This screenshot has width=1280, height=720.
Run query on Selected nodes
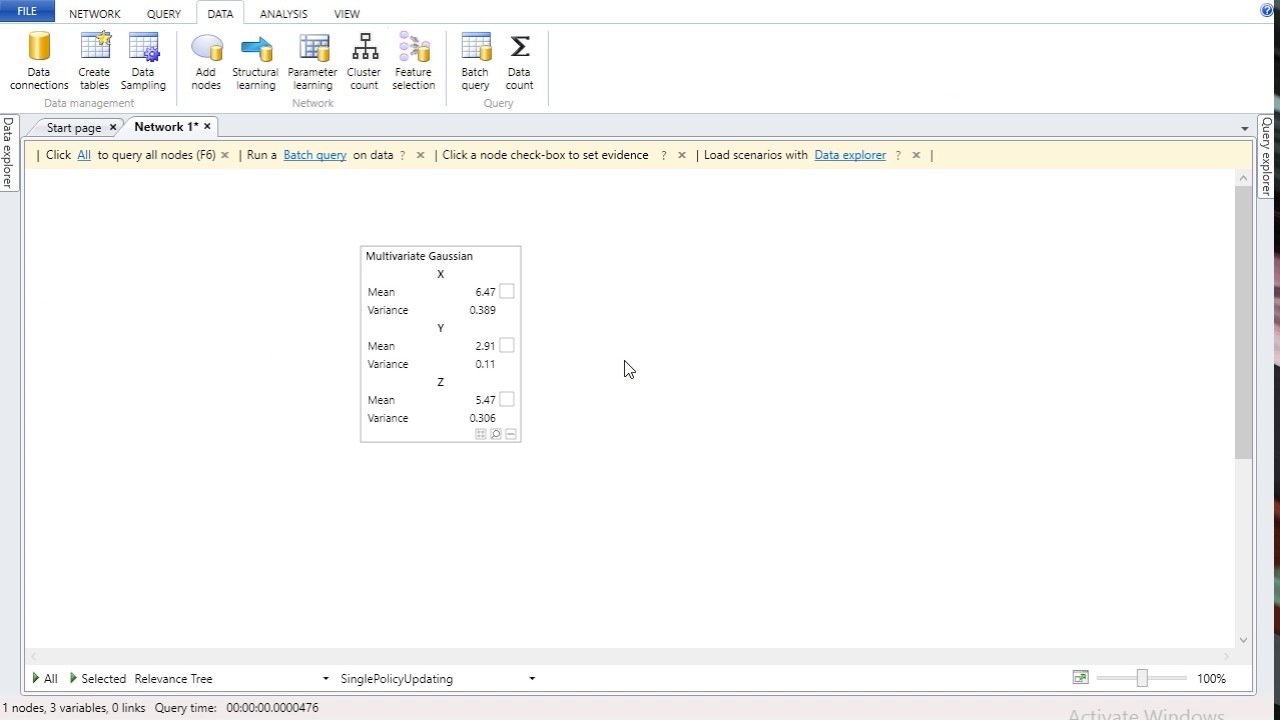pyautogui.click(x=98, y=678)
